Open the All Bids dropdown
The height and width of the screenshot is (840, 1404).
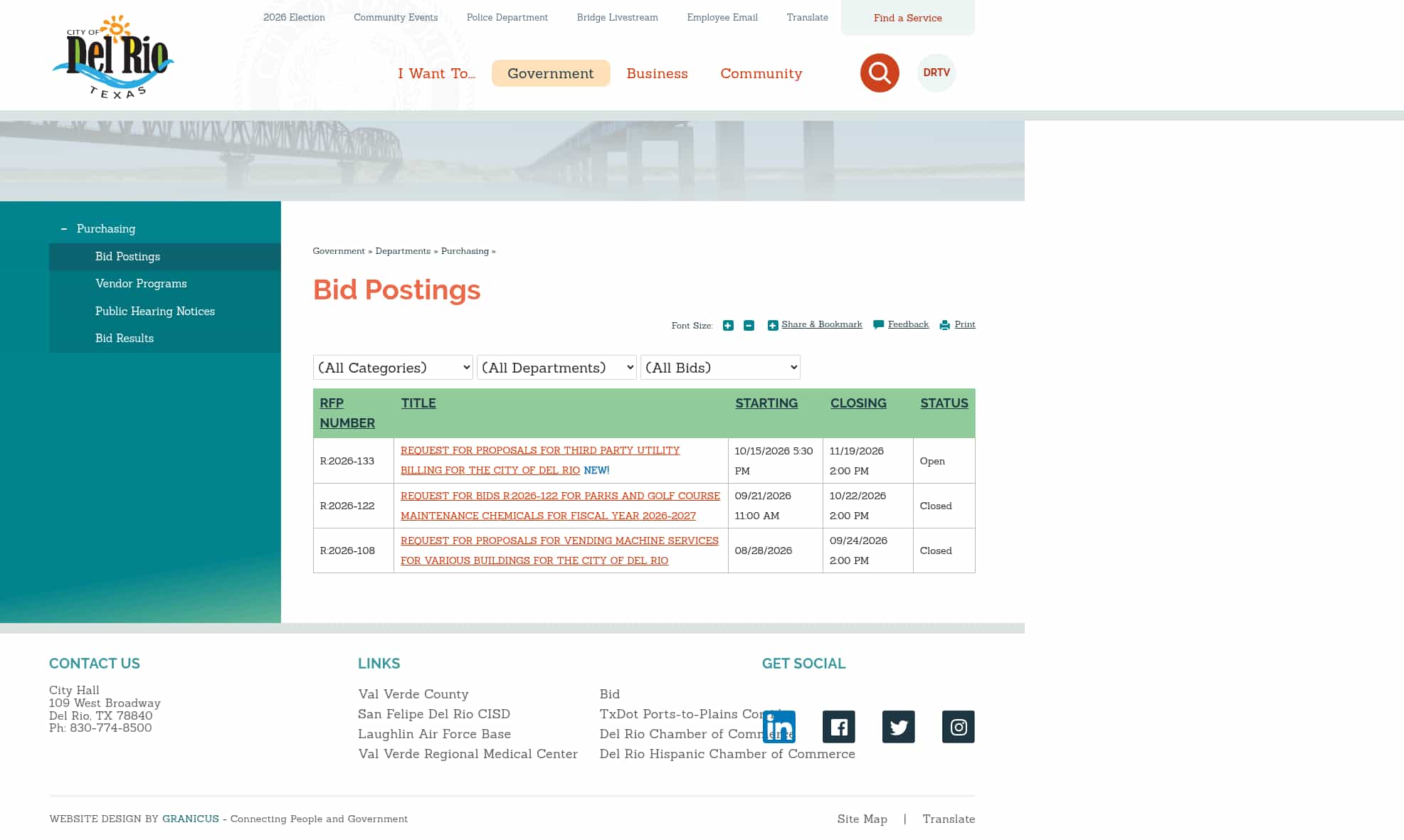point(720,367)
